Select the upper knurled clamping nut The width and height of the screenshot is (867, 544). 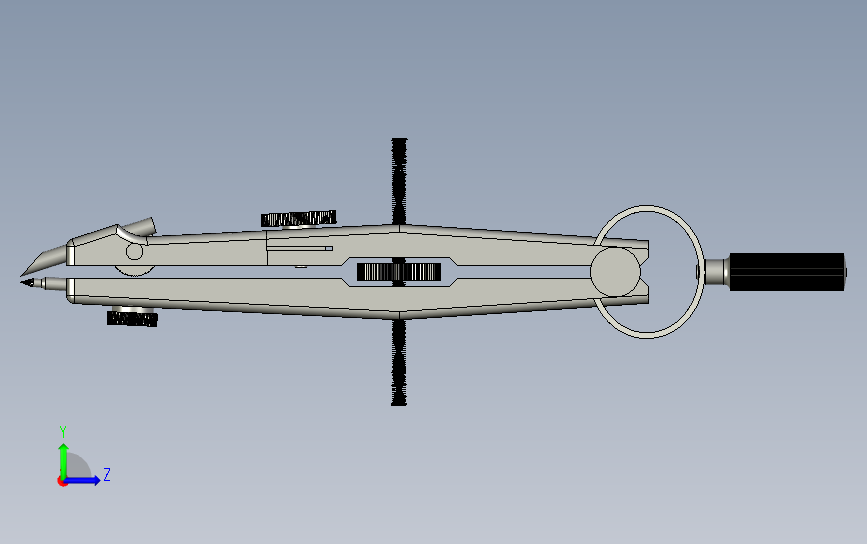(x=299, y=219)
